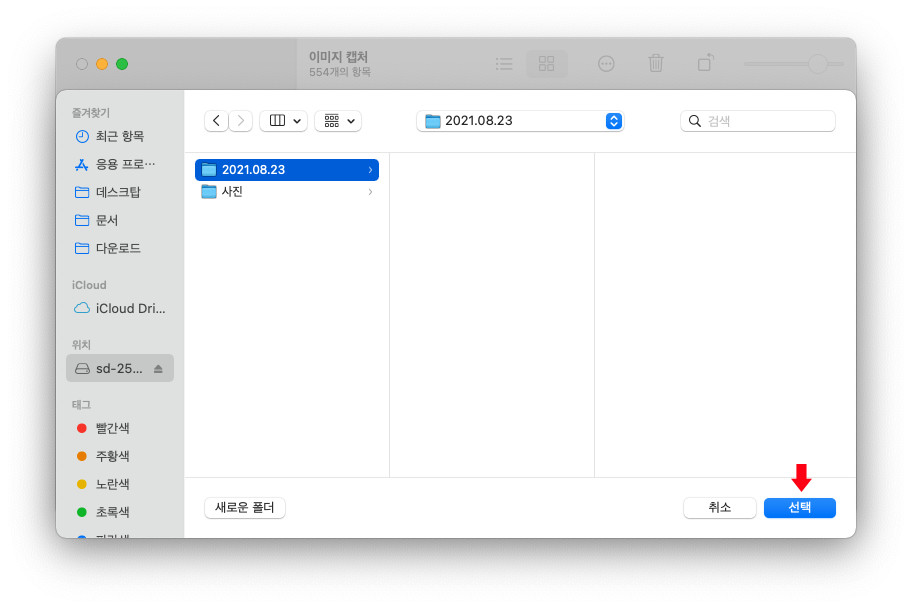Select the 빨간색 tag

120,428
